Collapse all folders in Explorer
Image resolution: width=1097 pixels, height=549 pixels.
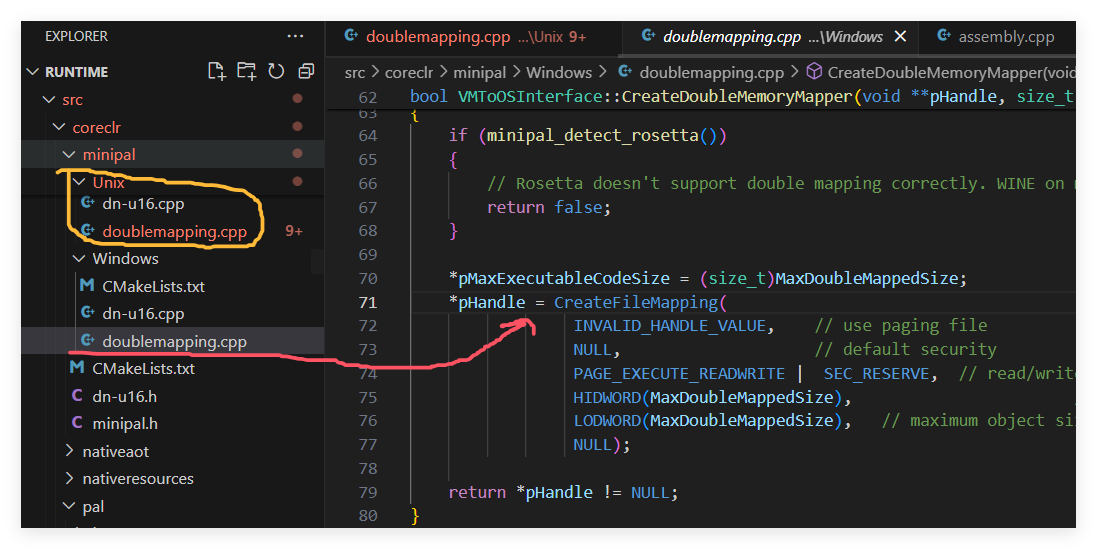tap(306, 71)
